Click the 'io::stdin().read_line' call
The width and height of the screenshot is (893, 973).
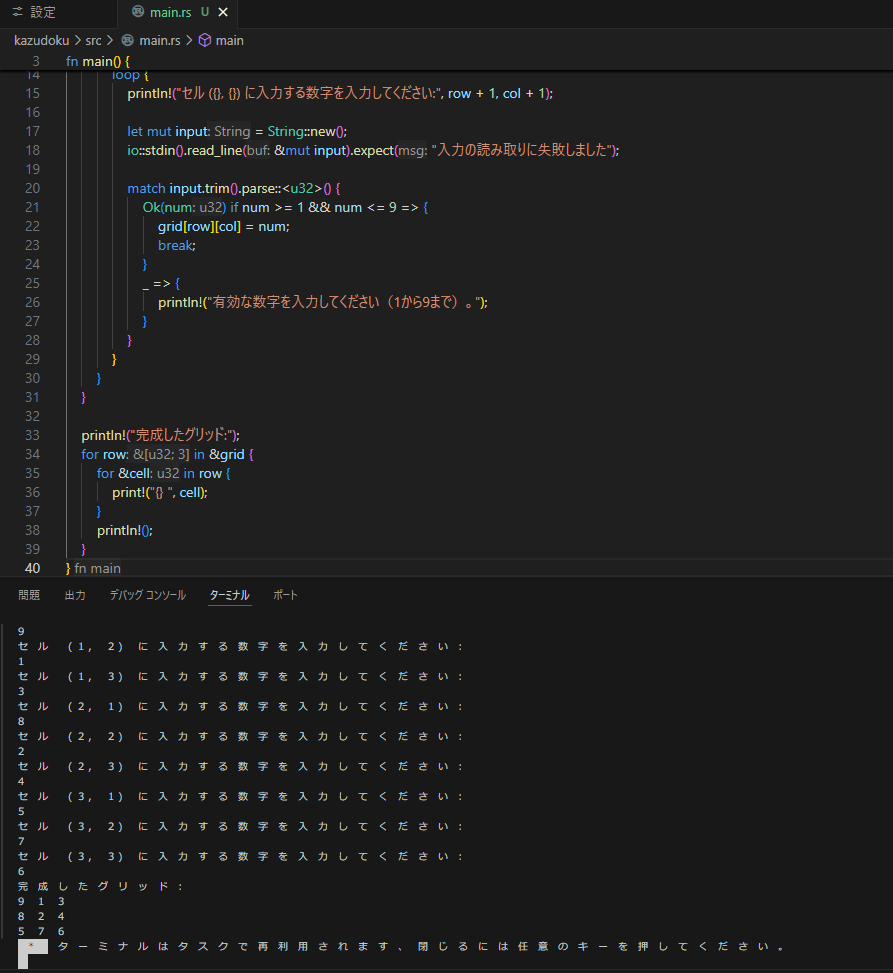[x=185, y=150]
